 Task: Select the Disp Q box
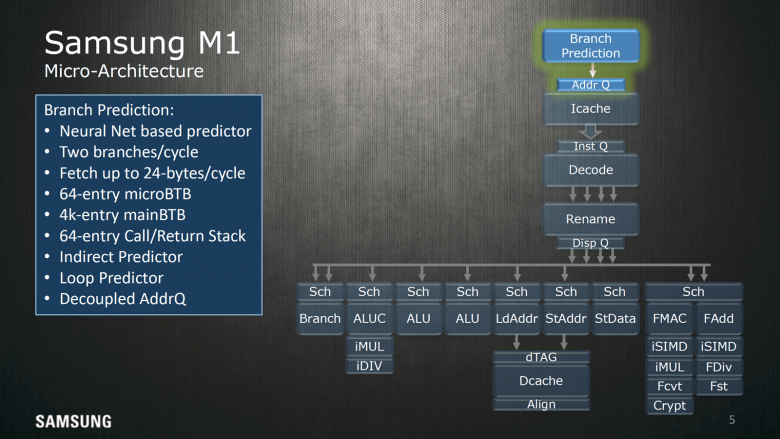[x=590, y=243]
